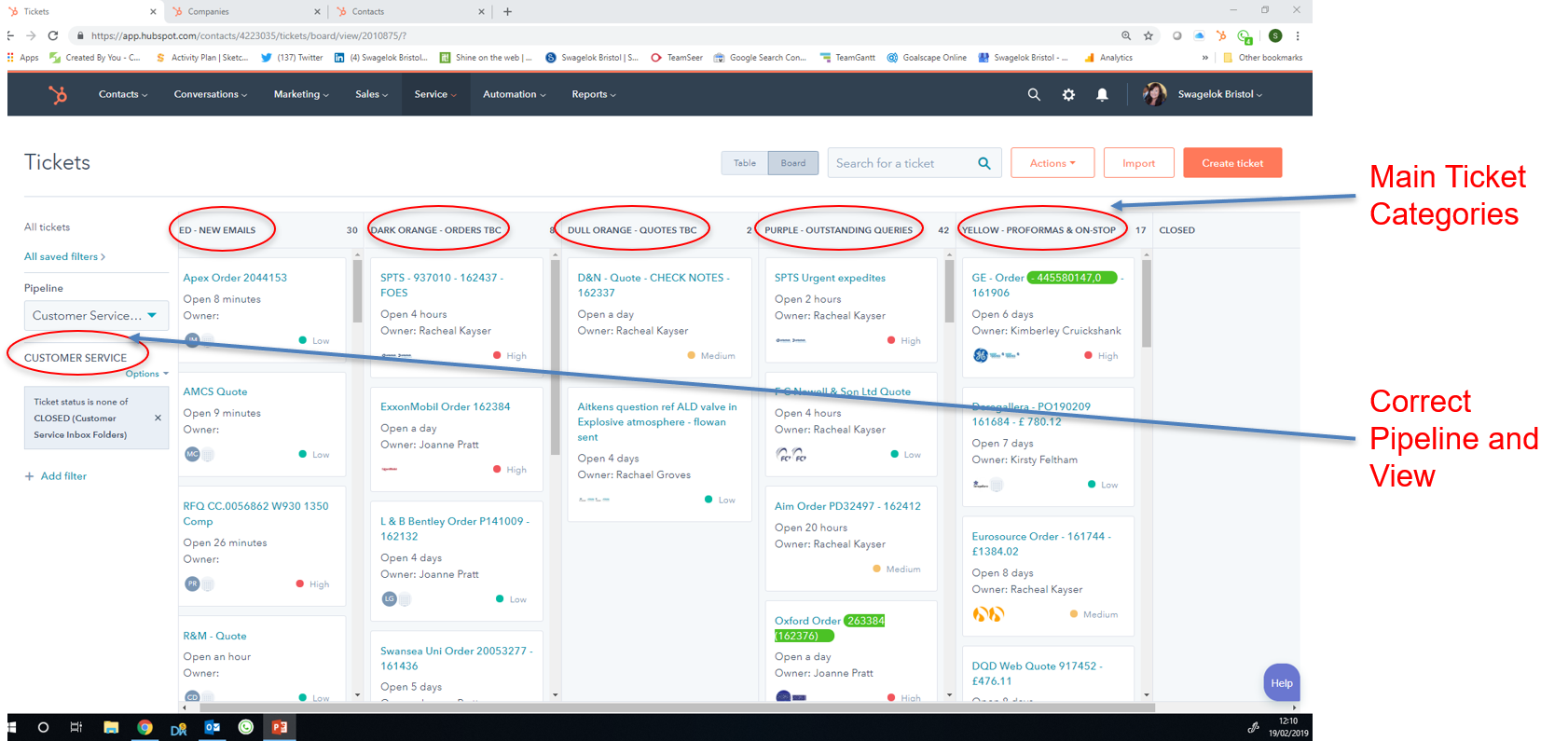Open Outlook from the taskbar

point(213,727)
